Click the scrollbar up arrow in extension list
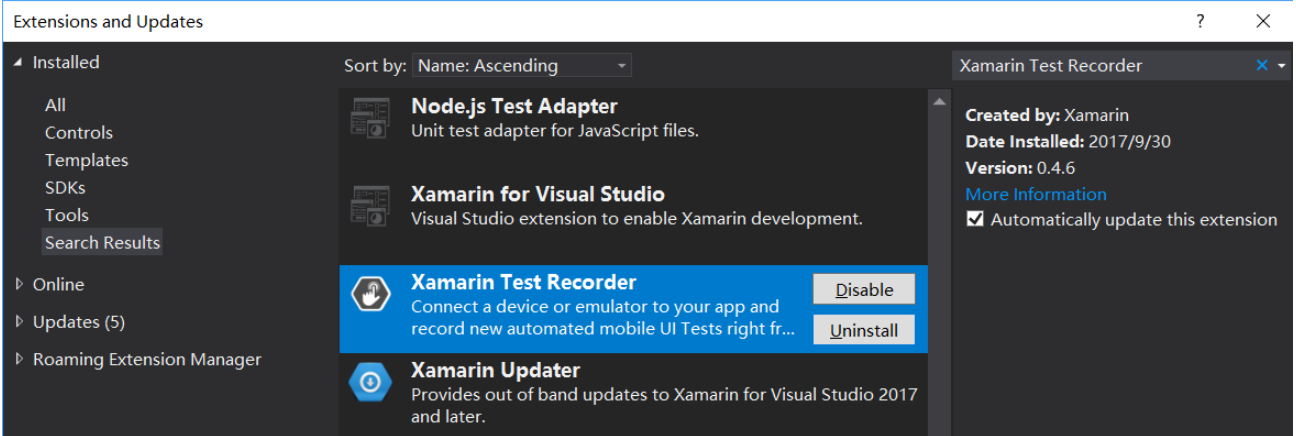Viewport: 1296px width, 436px height. click(939, 103)
